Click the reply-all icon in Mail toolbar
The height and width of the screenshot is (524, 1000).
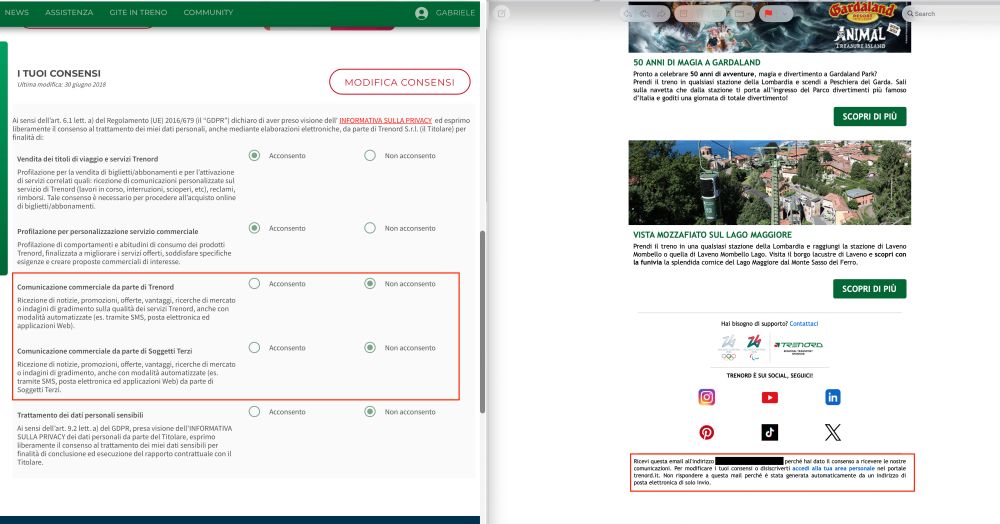point(644,13)
